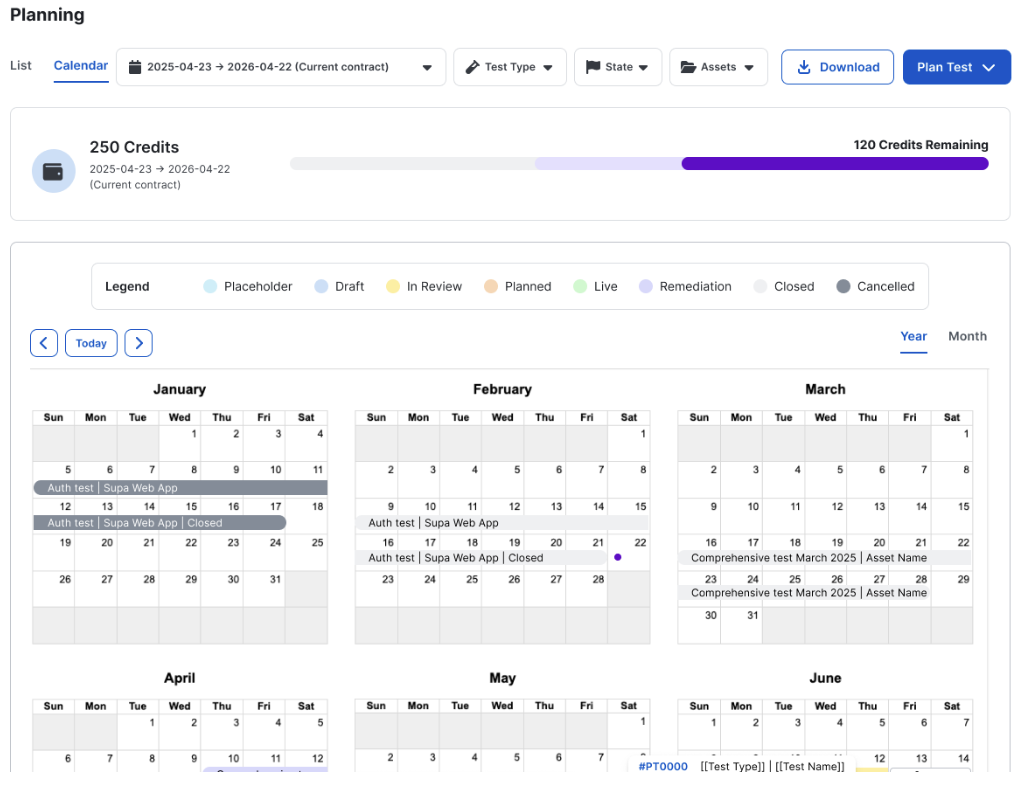1020x786 pixels.
Task: Go to previous year with left chevron
Action: (x=44, y=343)
